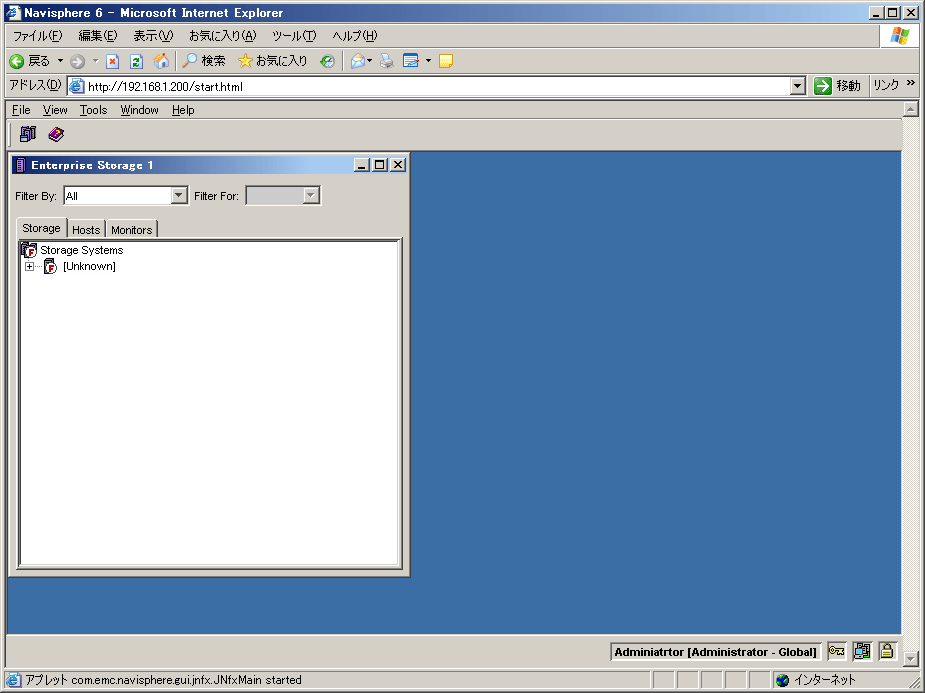Open the browser address bar dropdown
The height and width of the screenshot is (693, 925).
(x=797, y=86)
